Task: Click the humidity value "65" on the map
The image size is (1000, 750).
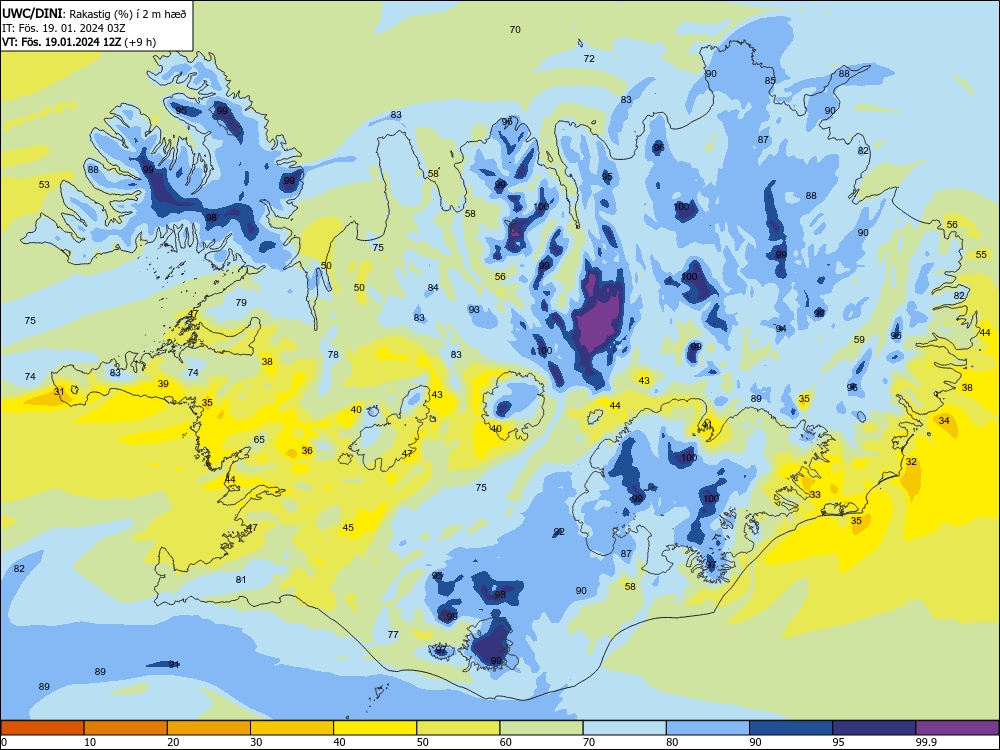Action: point(259,439)
